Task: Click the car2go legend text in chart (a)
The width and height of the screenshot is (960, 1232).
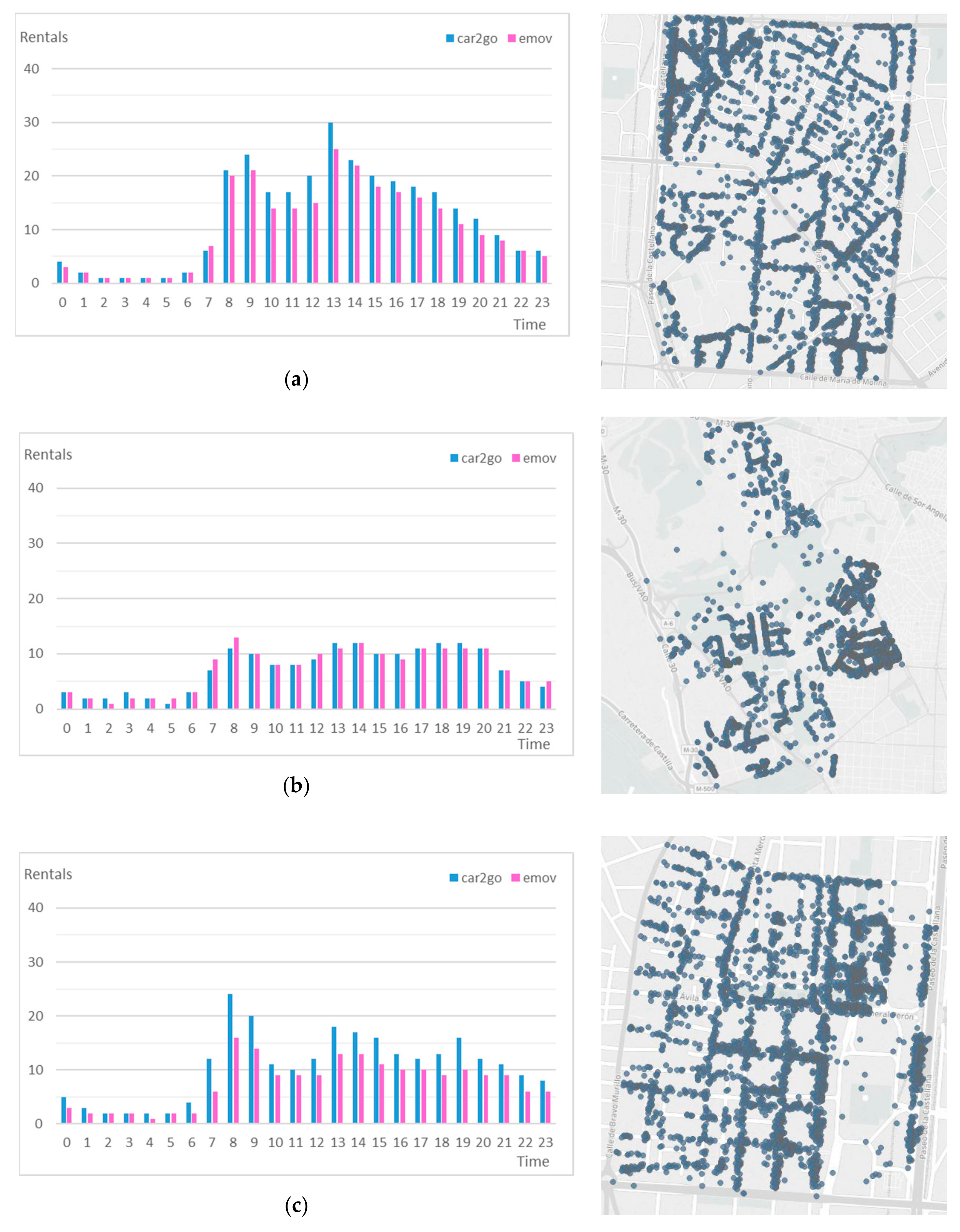Action: point(477,39)
